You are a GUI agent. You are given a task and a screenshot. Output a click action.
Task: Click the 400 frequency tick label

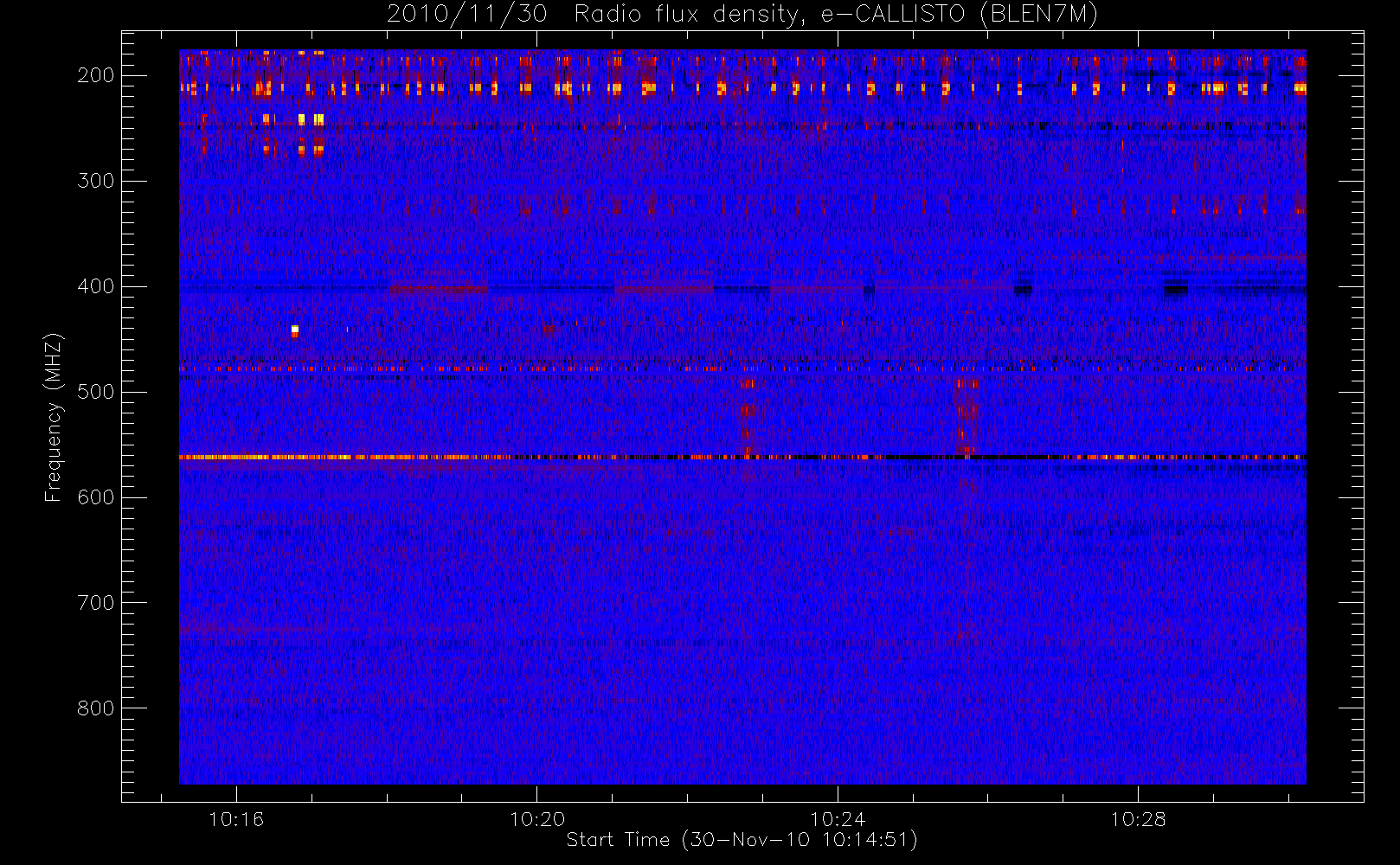tap(96, 286)
